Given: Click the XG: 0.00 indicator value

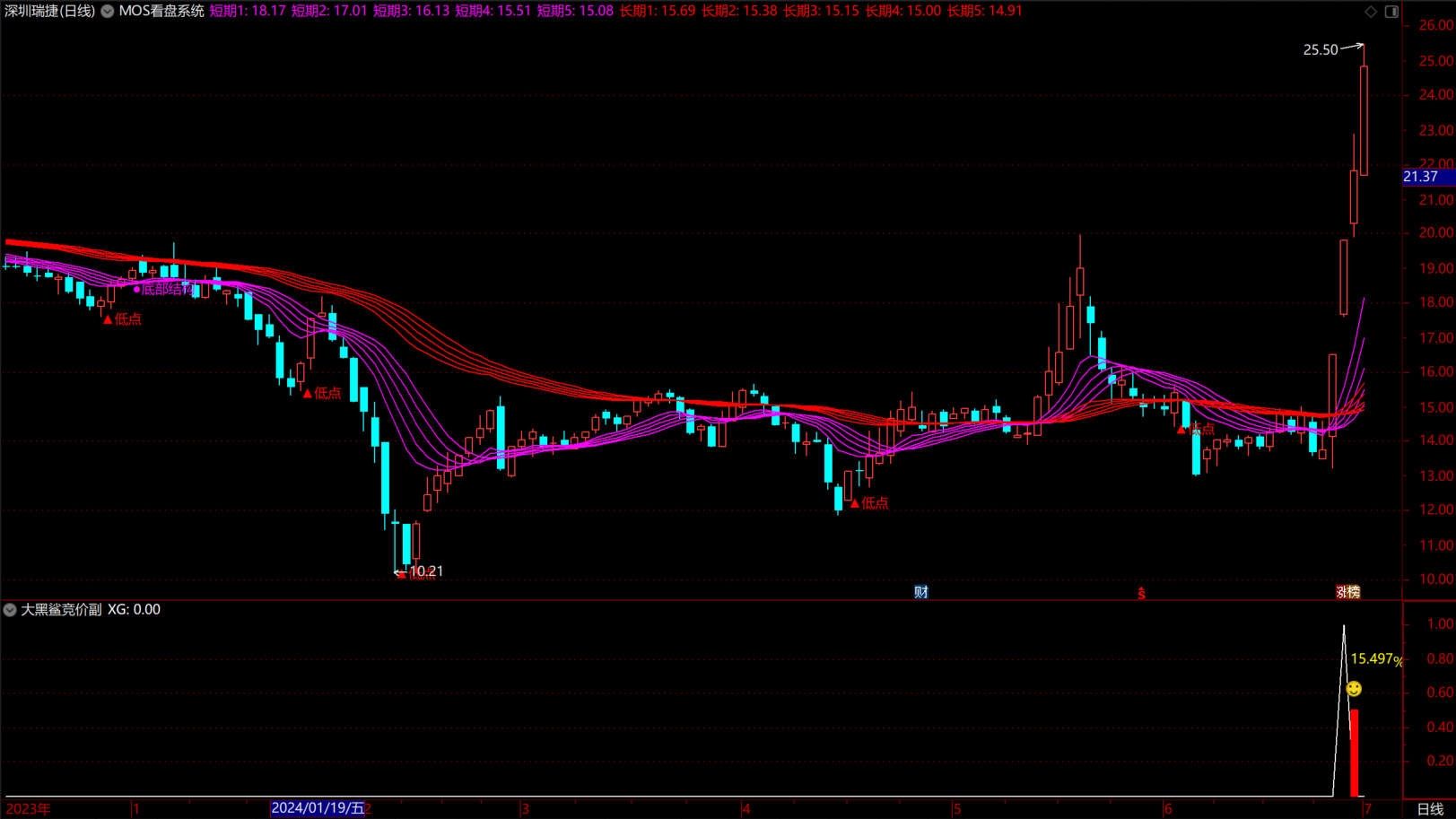Looking at the screenshot, I should [x=134, y=610].
